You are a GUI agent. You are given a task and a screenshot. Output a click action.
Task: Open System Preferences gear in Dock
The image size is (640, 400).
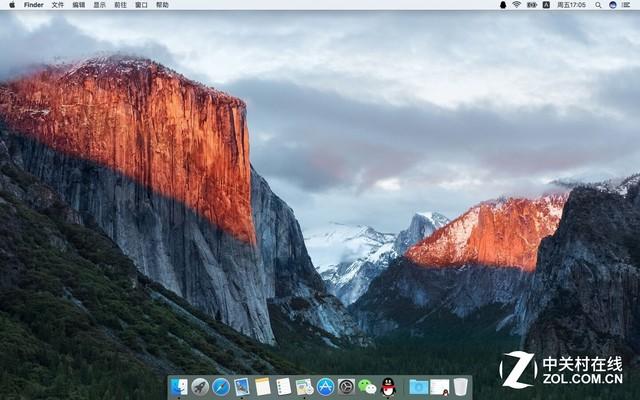tap(346, 387)
